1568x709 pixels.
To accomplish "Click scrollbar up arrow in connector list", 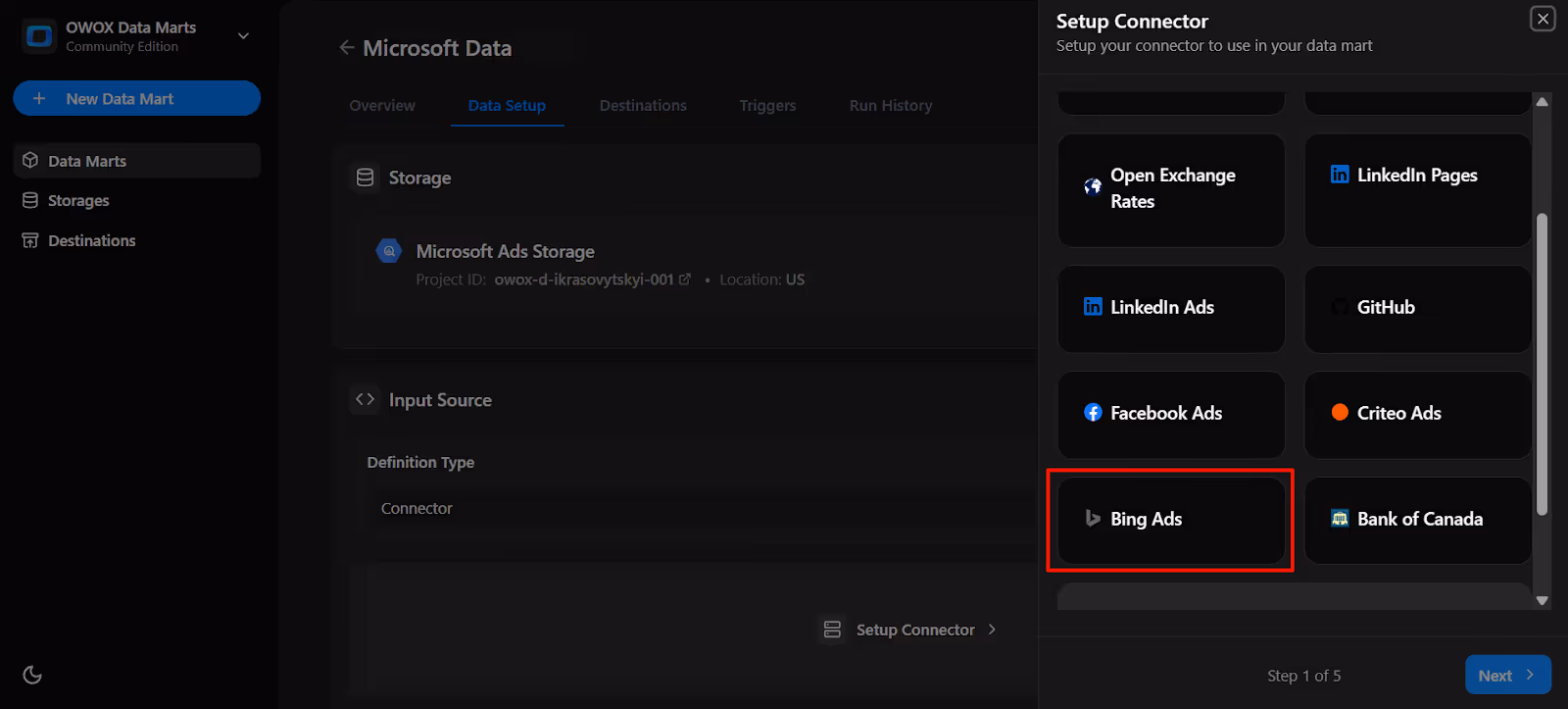I will click(1542, 101).
